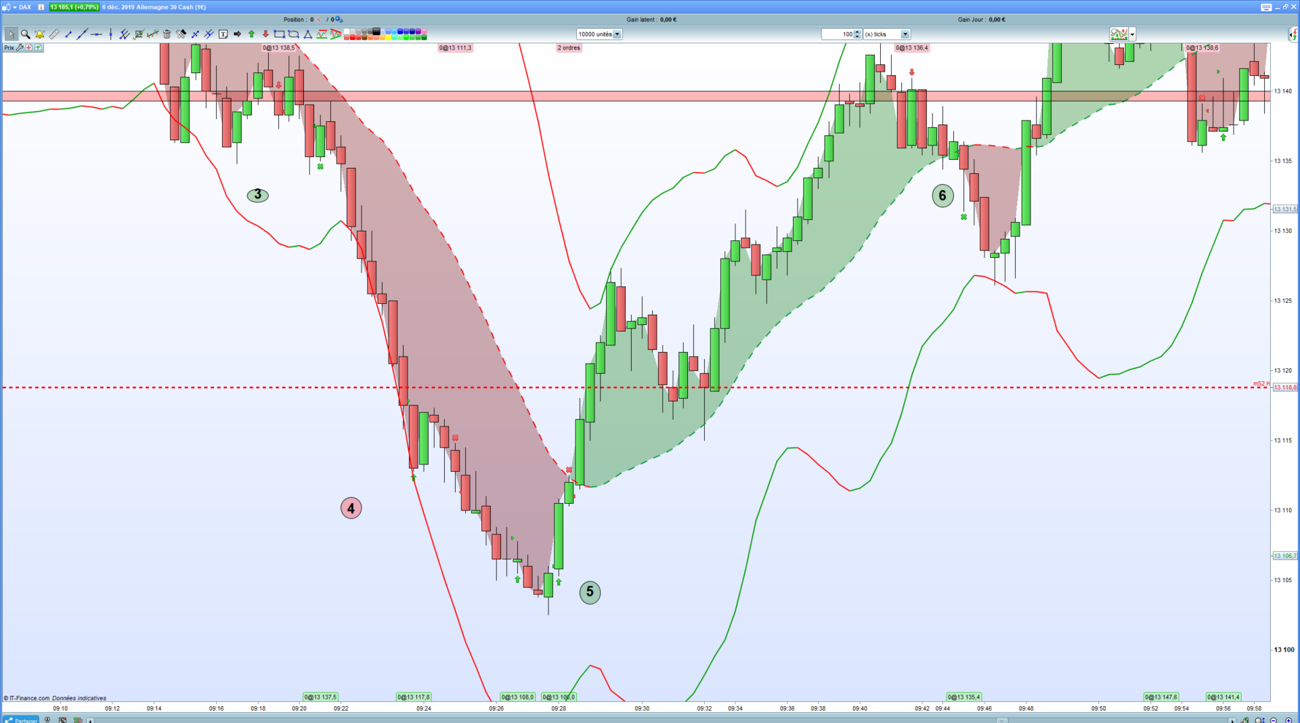Click the "0@13 138,6" order label
1300x723 pixels.
coord(1202,48)
